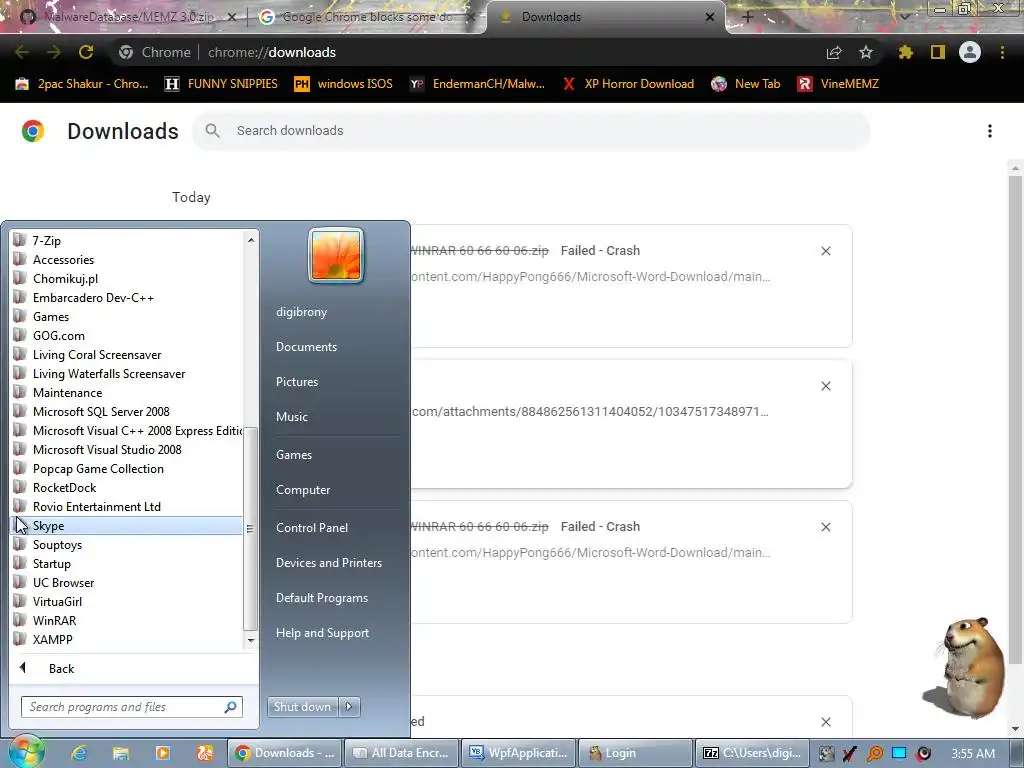Open Devices and Printers
Image resolution: width=1024 pixels, height=768 pixels.
pos(328,563)
